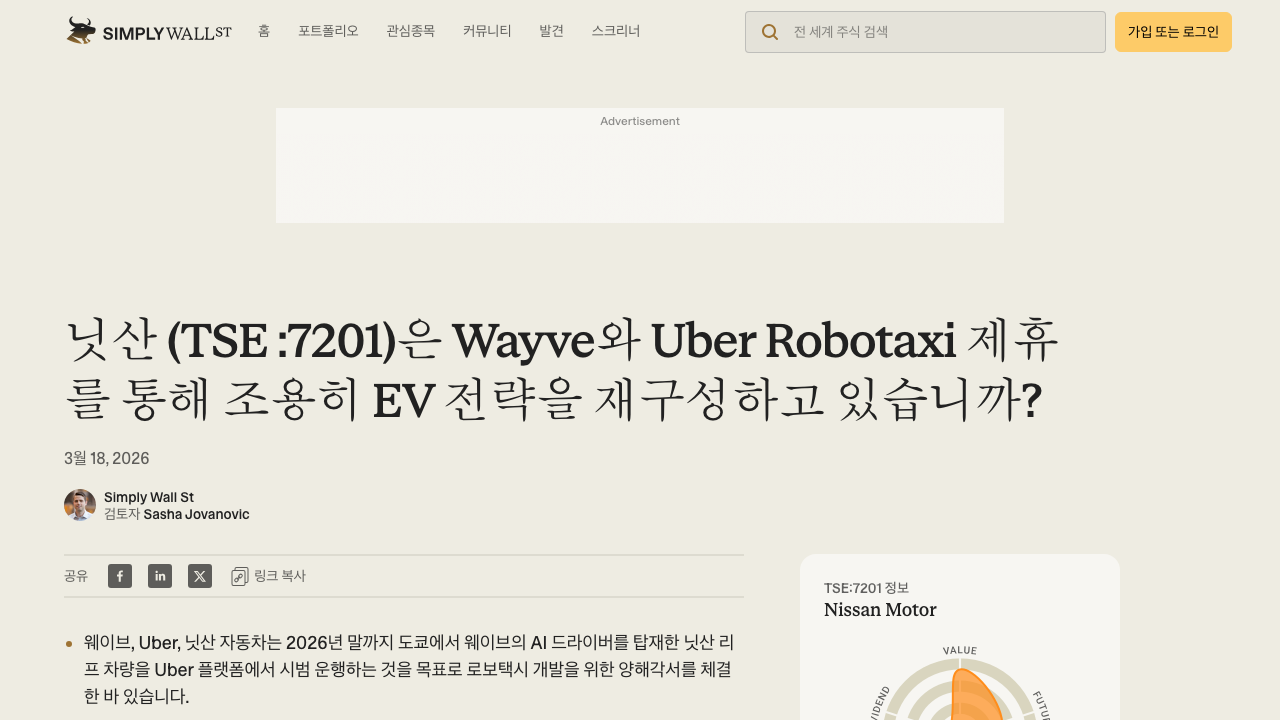Viewport: 1280px width, 720px height.
Task: Click the TSE:7201 정보 label
Action: click(x=866, y=588)
